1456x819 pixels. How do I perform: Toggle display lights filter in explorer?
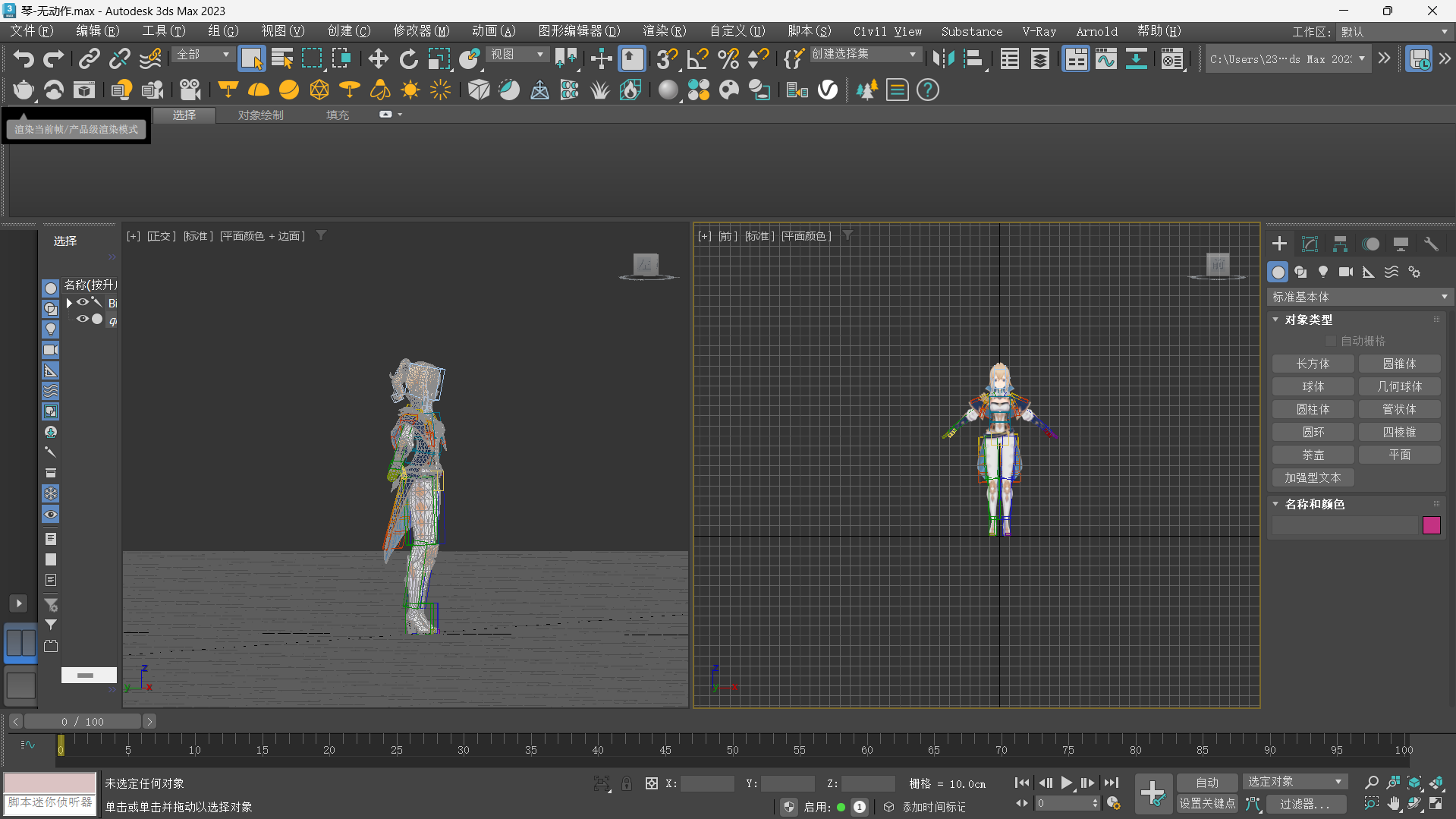point(51,329)
